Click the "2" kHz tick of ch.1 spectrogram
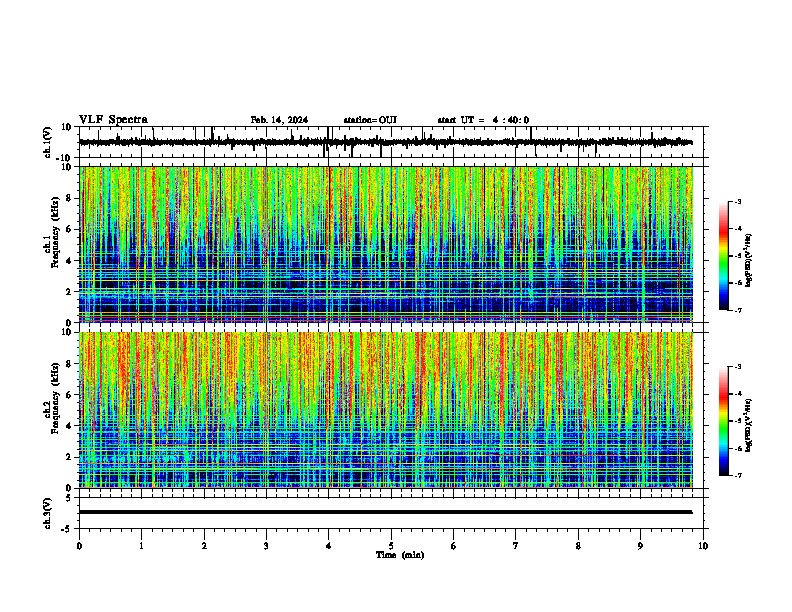 tap(70, 292)
